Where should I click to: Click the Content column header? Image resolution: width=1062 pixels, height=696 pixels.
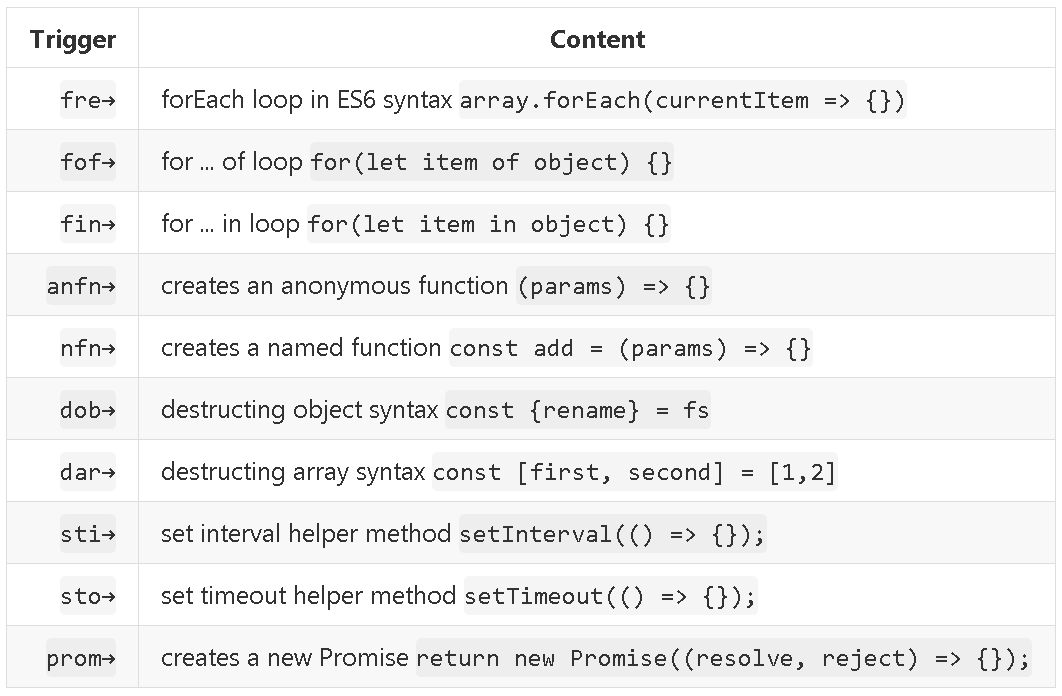pyautogui.click(x=597, y=40)
